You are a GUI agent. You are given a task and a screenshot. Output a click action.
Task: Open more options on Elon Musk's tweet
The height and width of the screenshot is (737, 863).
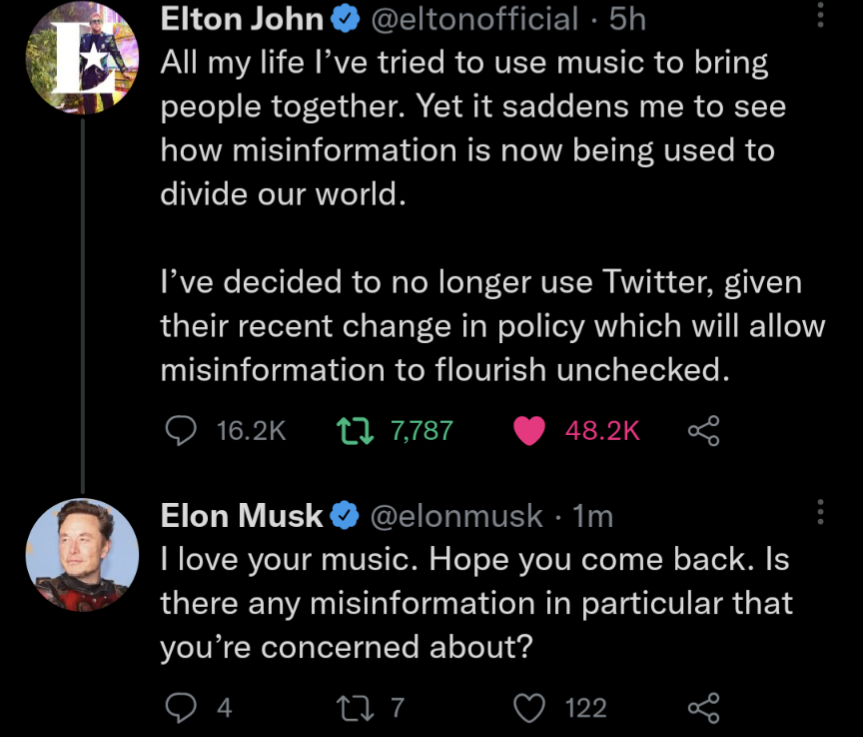[820, 512]
